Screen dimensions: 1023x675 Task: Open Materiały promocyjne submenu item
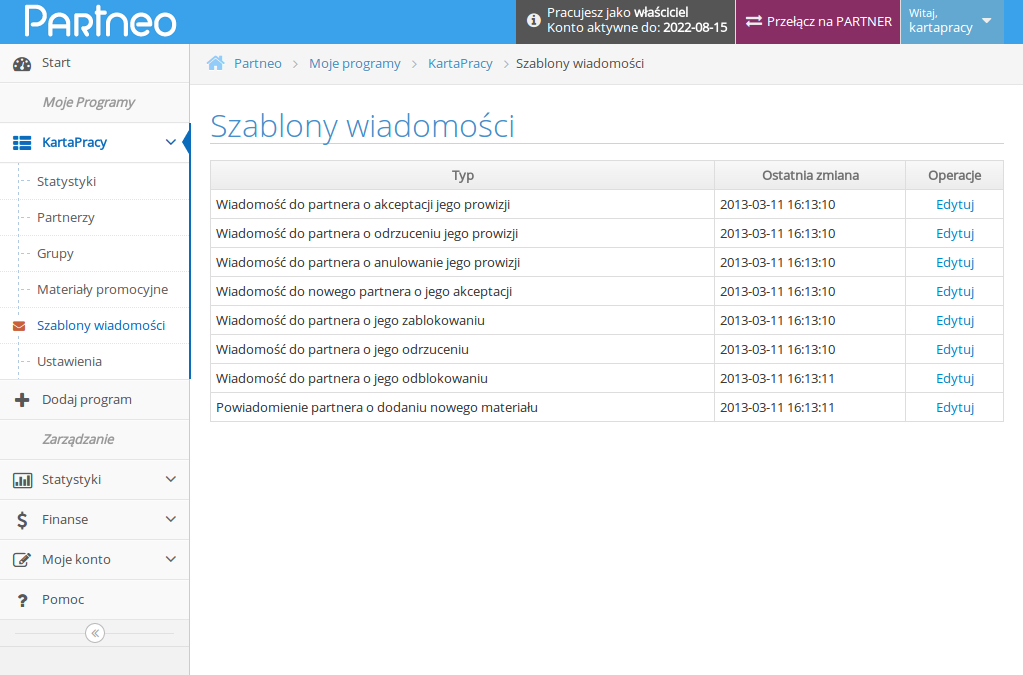click(95, 289)
